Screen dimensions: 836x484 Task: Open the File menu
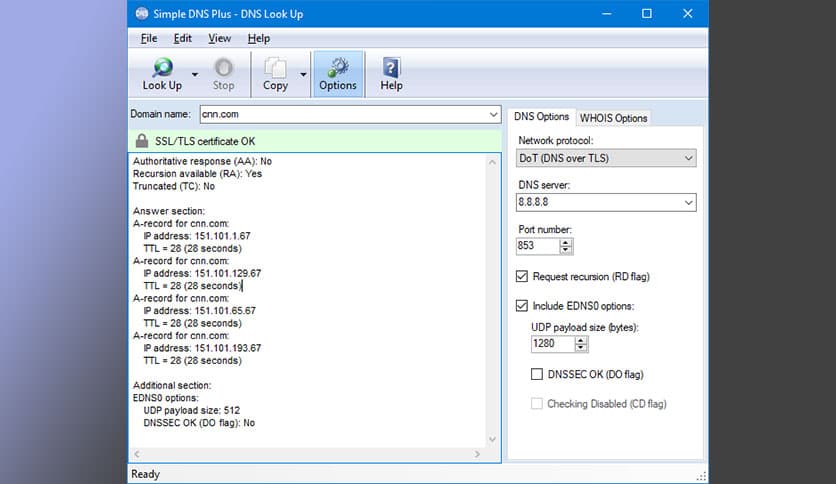pyautogui.click(x=149, y=38)
